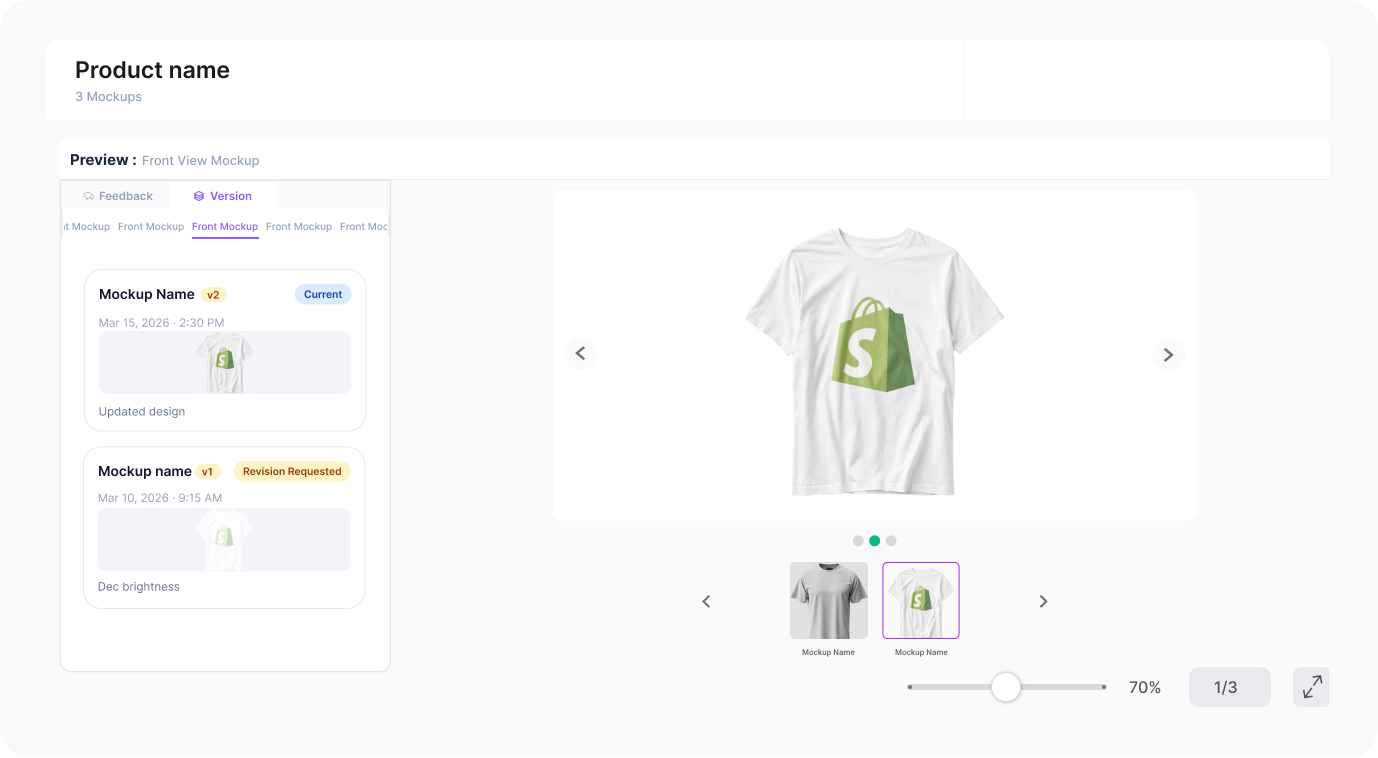This screenshot has width=1378, height=758.
Task: Select the gray t-shirt thumbnail
Action: pos(829,600)
